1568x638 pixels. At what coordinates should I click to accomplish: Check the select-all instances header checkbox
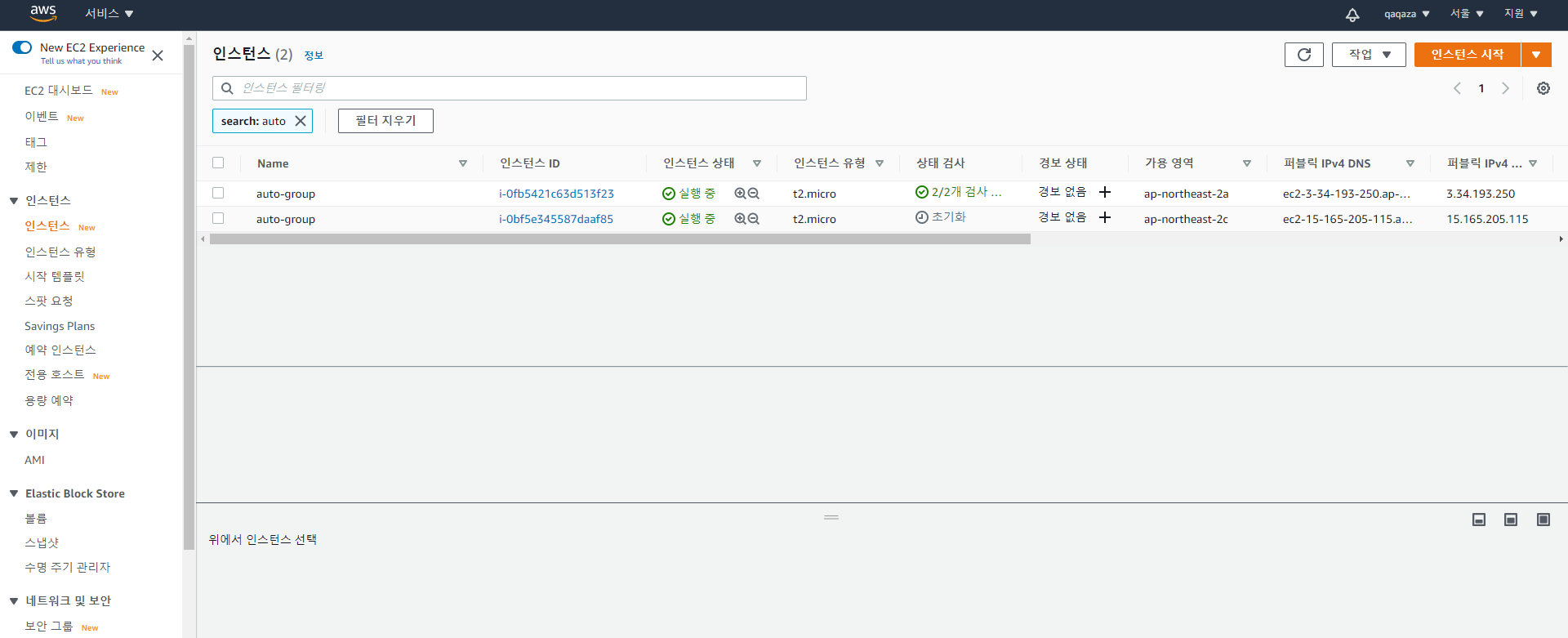(218, 163)
